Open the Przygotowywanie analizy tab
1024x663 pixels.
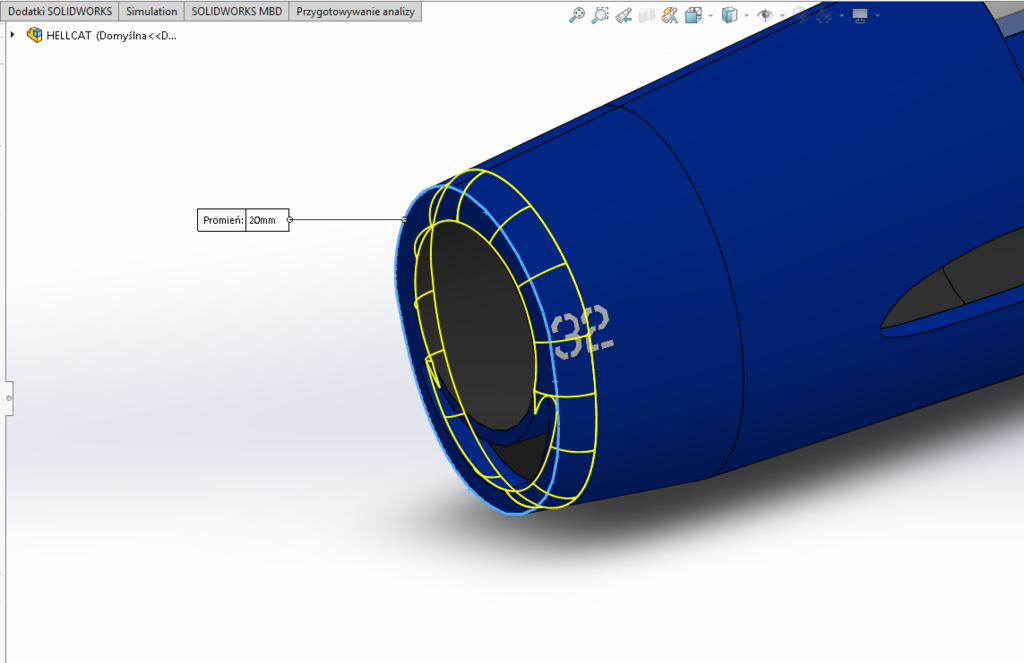[x=355, y=11]
